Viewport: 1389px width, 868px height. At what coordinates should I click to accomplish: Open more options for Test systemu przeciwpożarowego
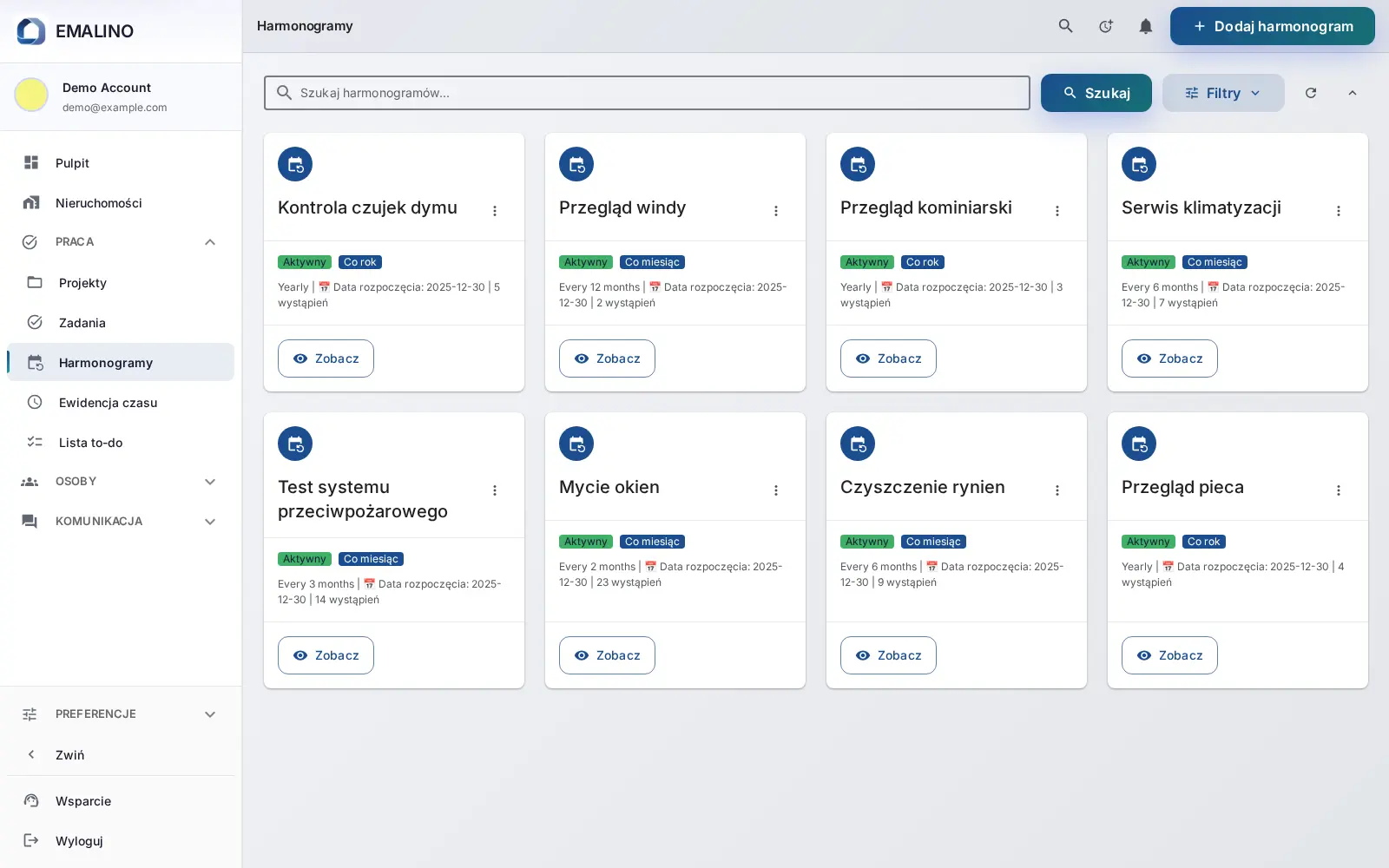[x=495, y=490]
